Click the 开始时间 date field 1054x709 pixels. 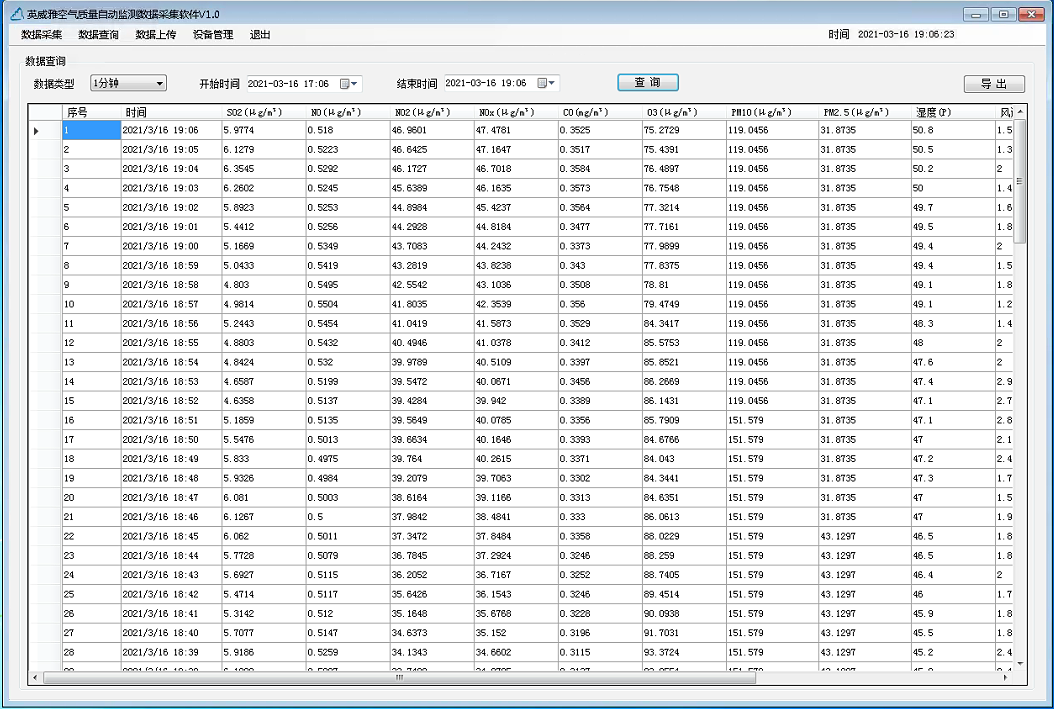(290, 84)
